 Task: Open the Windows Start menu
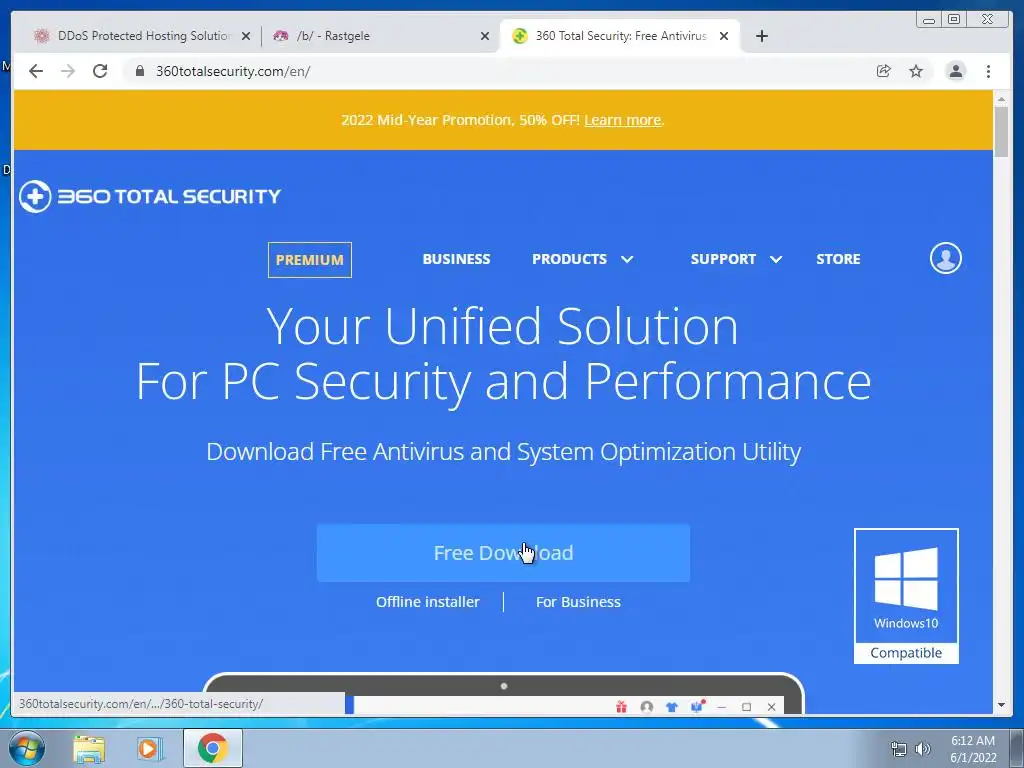(26, 748)
